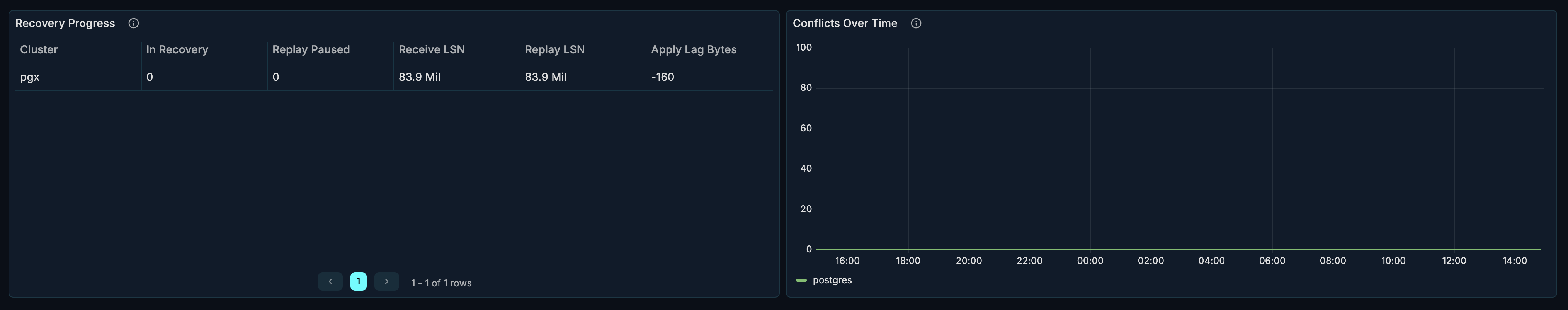
Task: Toggle the postgres series in the legend
Action: pos(833,280)
